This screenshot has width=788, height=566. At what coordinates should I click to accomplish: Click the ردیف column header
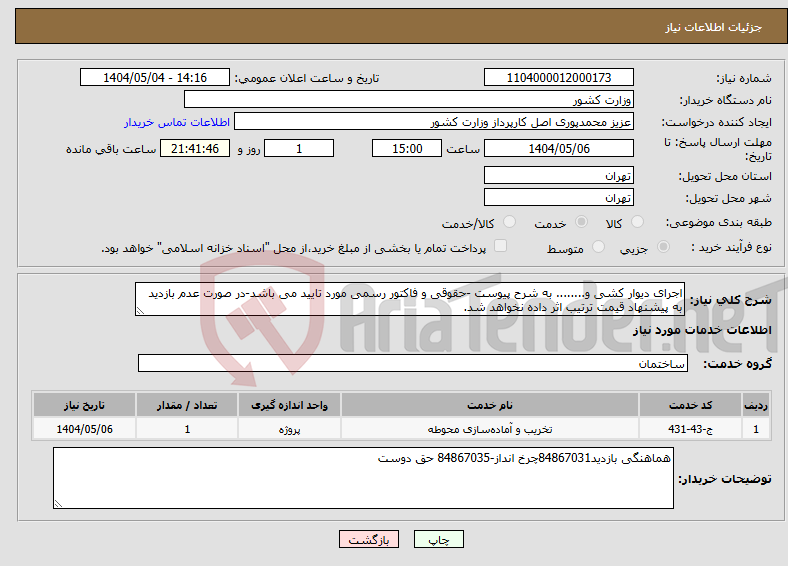tap(756, 405)
